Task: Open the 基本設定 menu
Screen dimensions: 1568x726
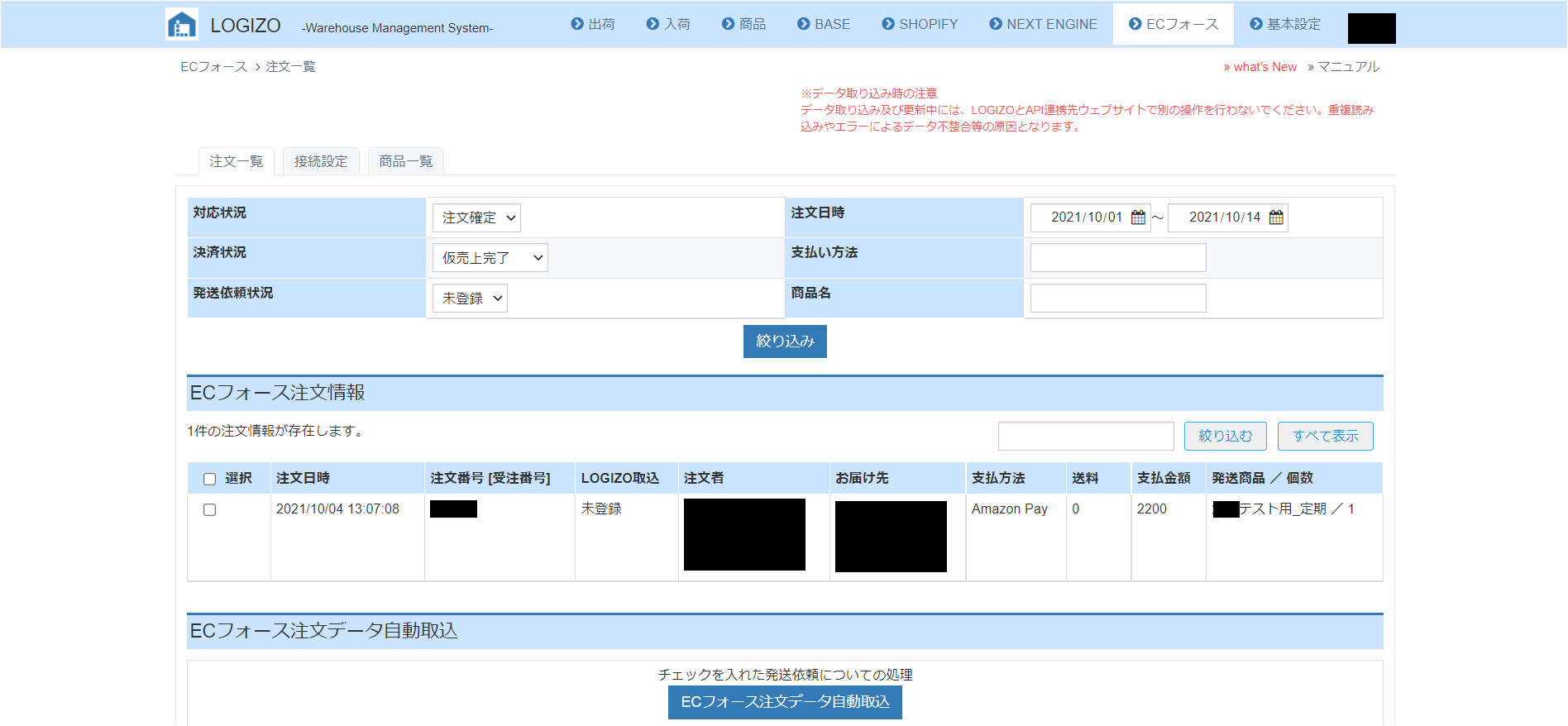Action: coord(1285,24)
